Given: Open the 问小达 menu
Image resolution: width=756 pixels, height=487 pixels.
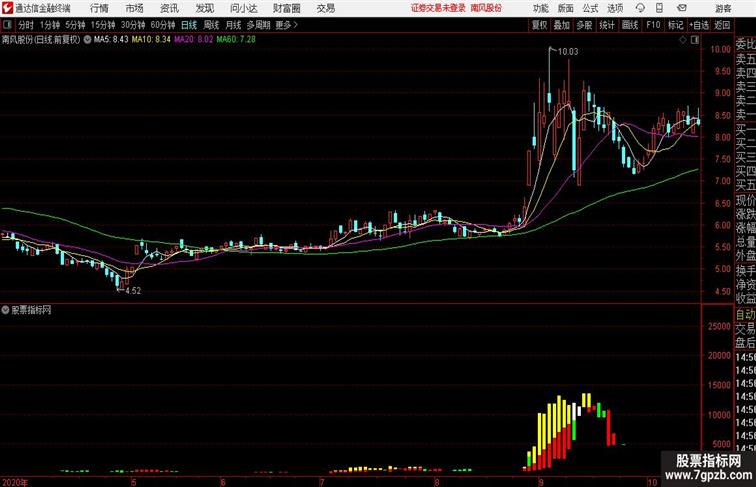Looking at the screenshot, I should click(243, 8).
